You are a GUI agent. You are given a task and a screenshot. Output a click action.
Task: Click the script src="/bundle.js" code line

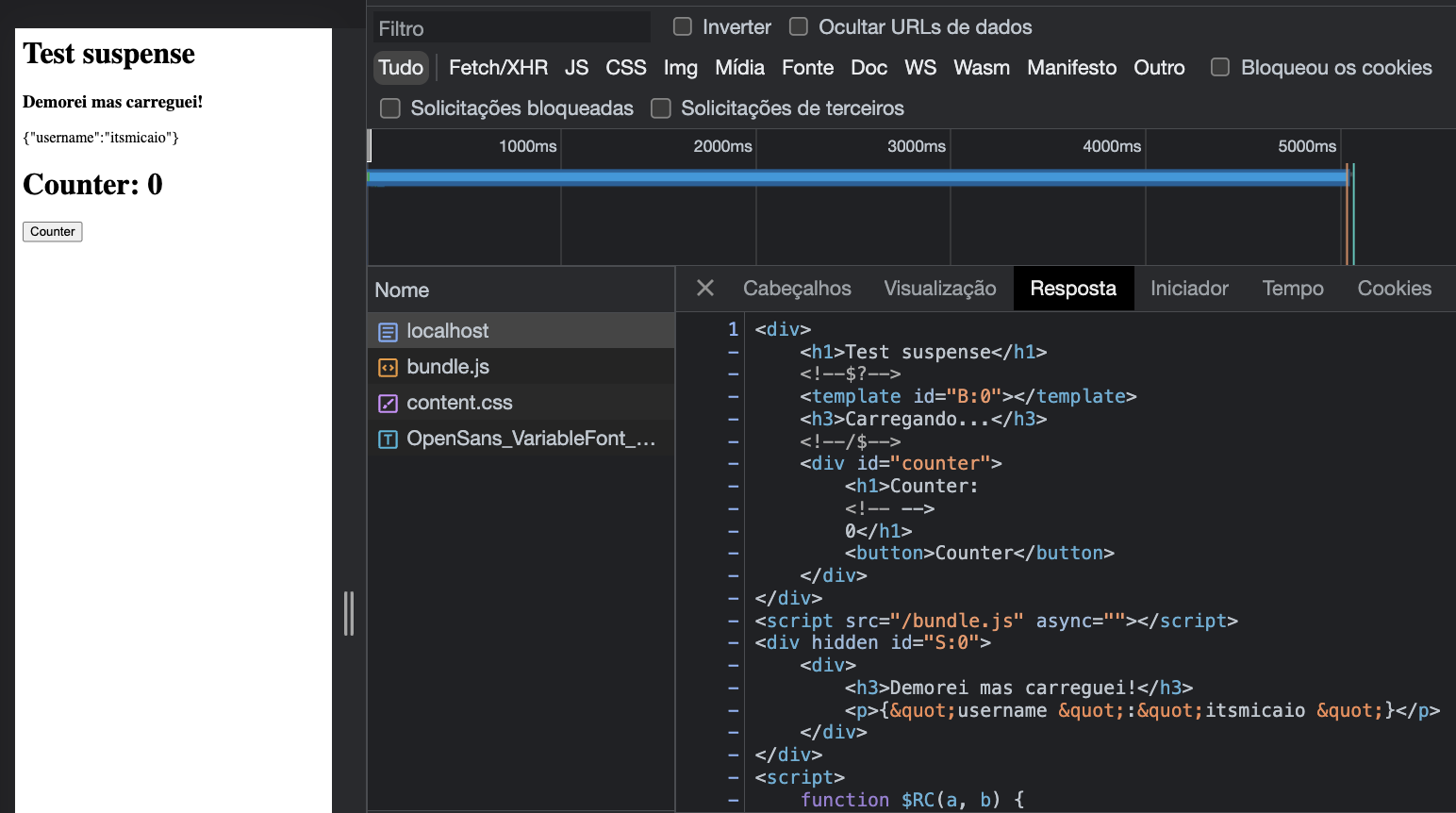coord(997,621)
